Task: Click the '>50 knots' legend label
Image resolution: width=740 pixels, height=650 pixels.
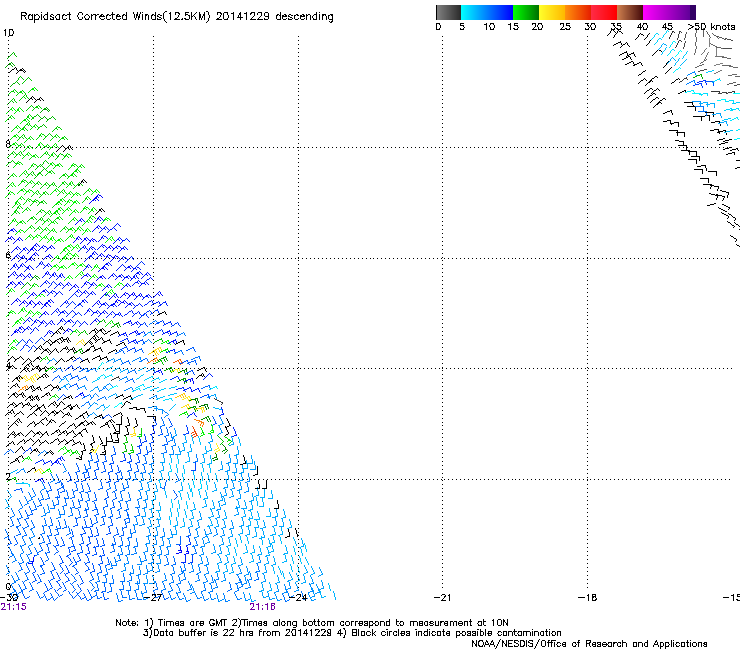Action: (711, 26)
